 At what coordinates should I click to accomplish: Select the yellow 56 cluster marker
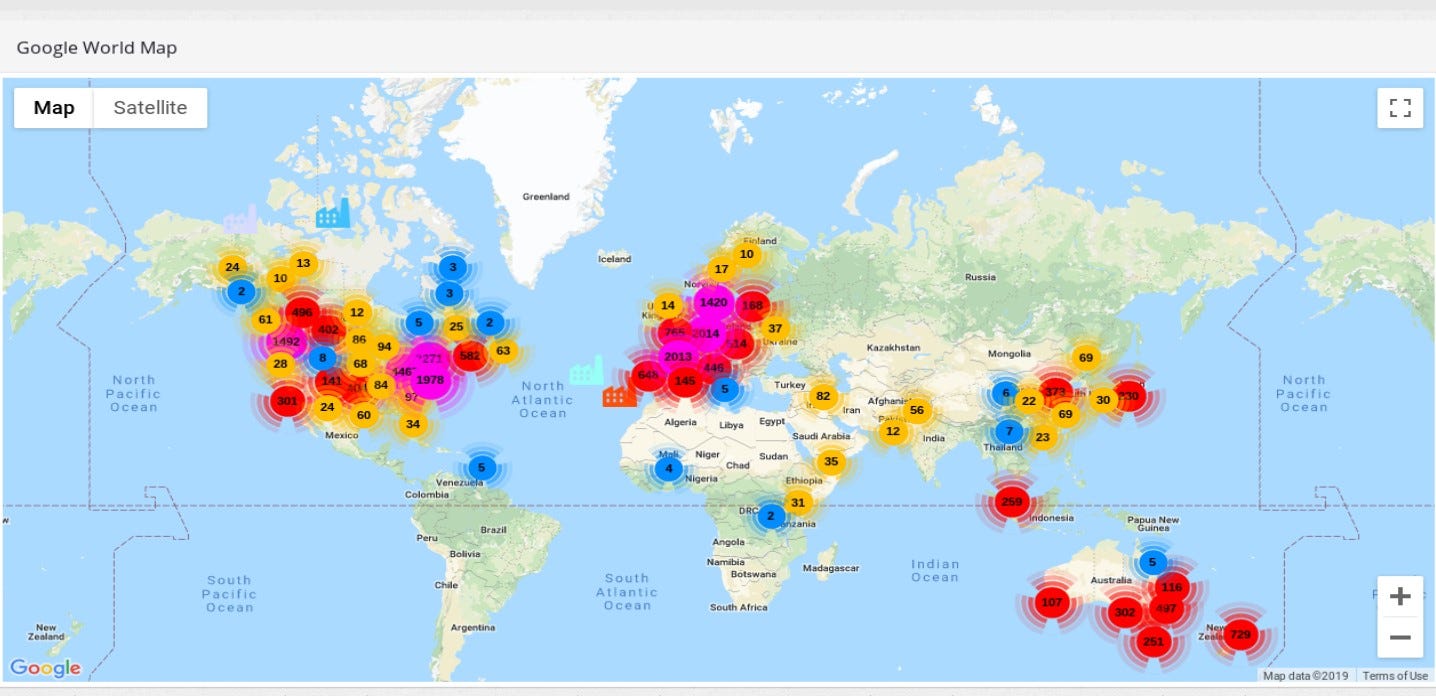pos(917,410)
